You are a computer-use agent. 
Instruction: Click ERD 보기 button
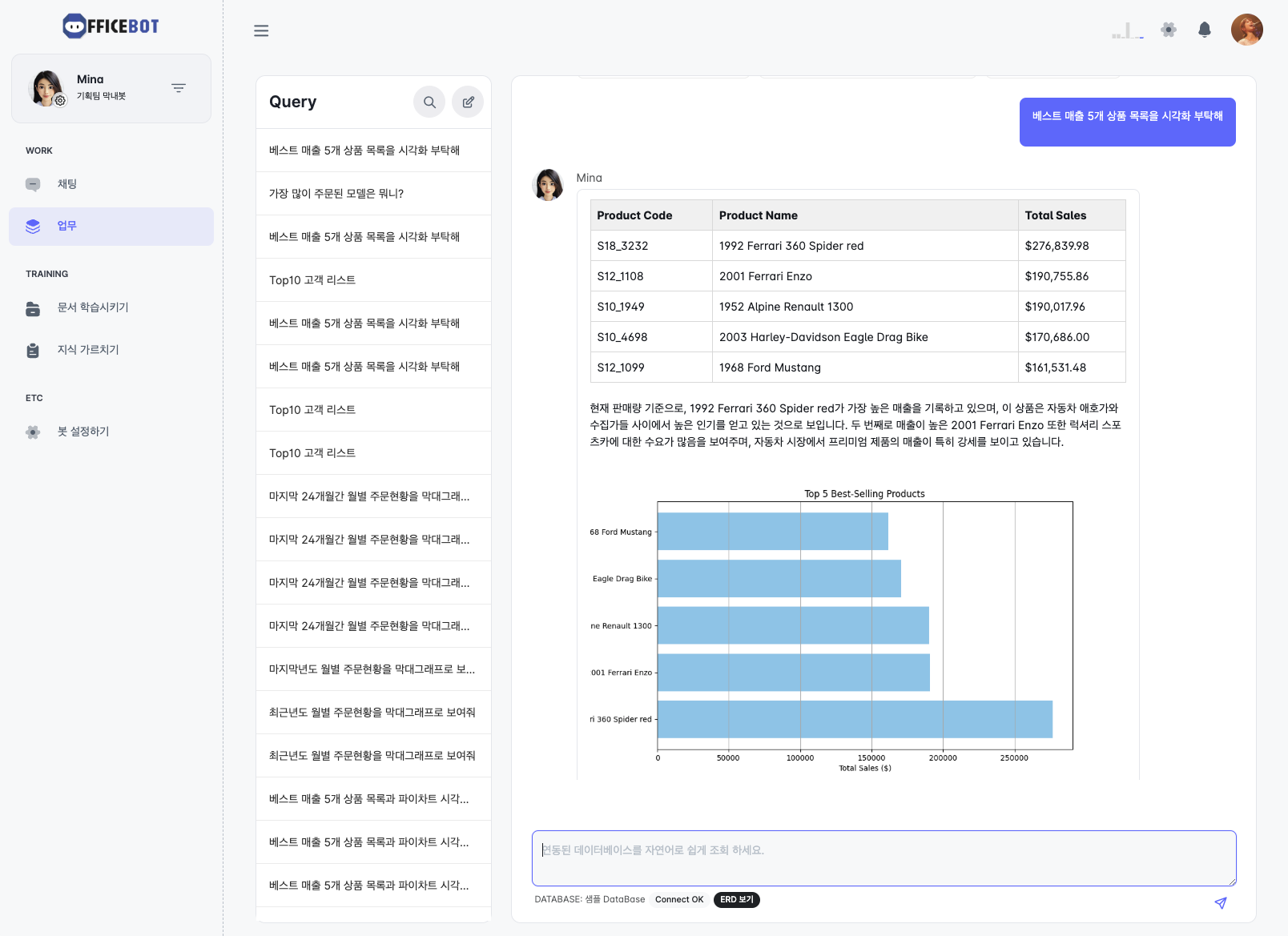coord(736,900)
